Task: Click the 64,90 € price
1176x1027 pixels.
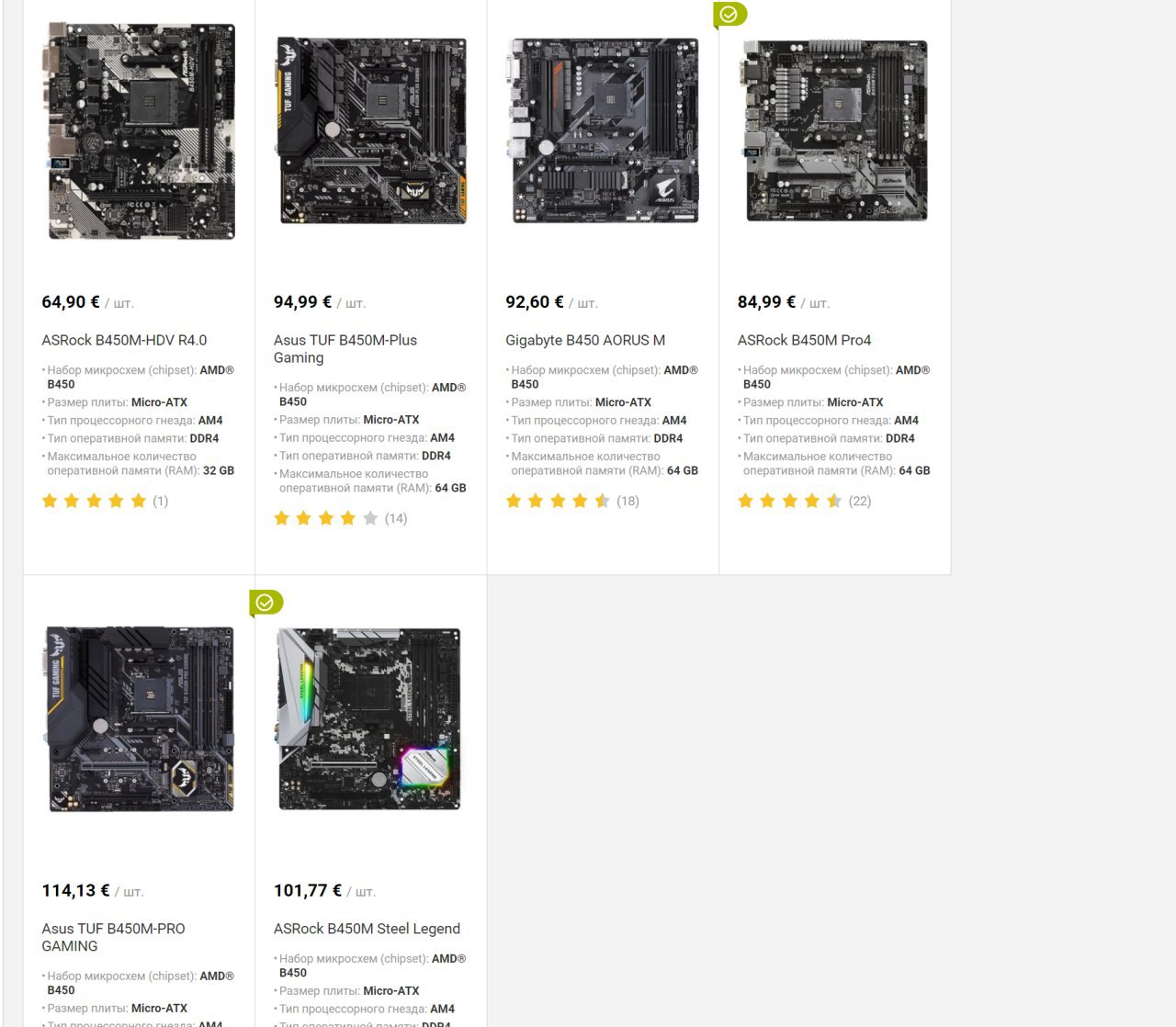Action: point(71,302)
